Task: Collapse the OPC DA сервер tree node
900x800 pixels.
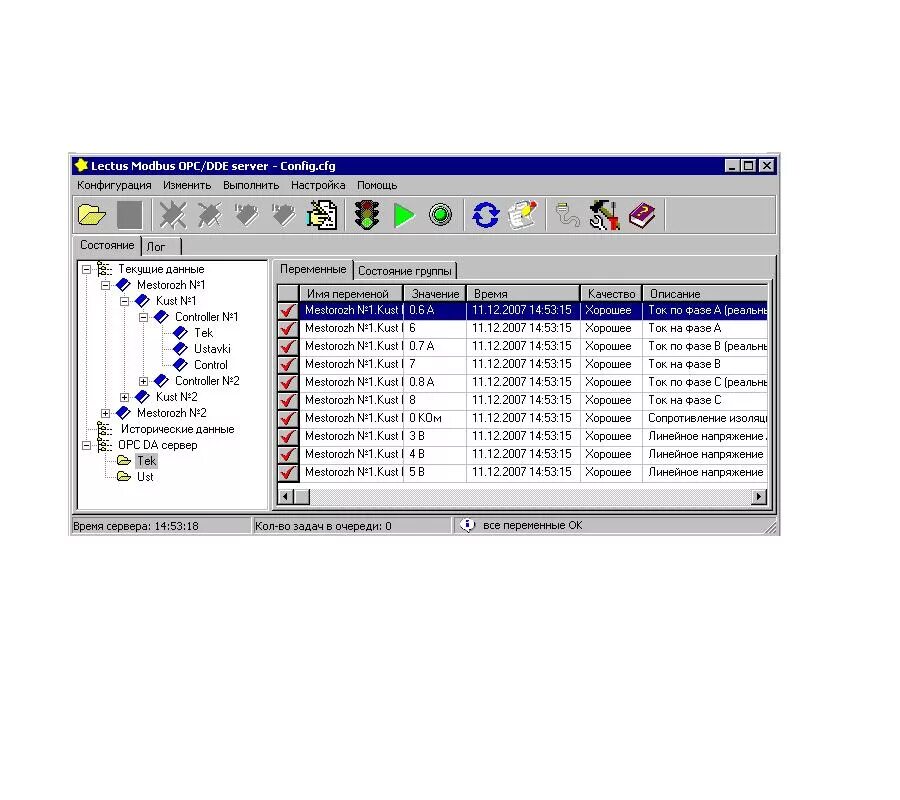Action: click(87, 445)
